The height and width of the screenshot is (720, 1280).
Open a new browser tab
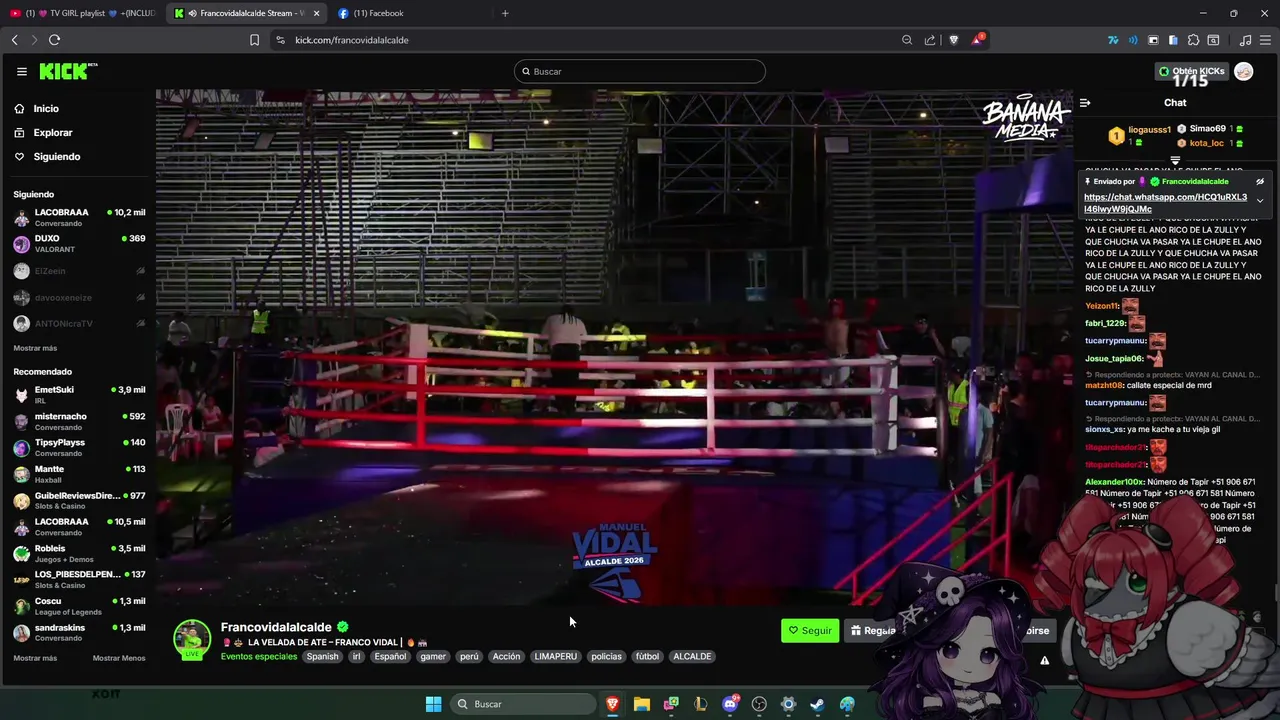(505, 13)
